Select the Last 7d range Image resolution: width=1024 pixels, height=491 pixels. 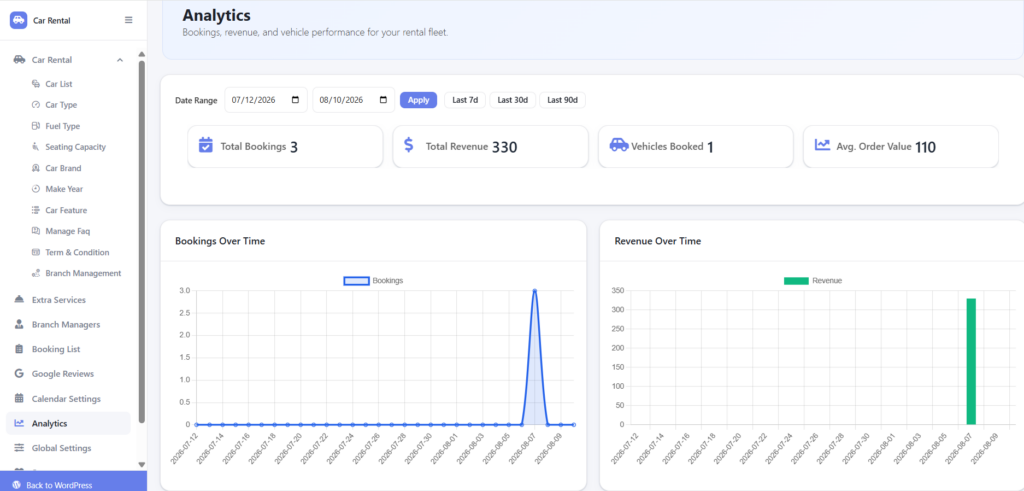point(465,100)
